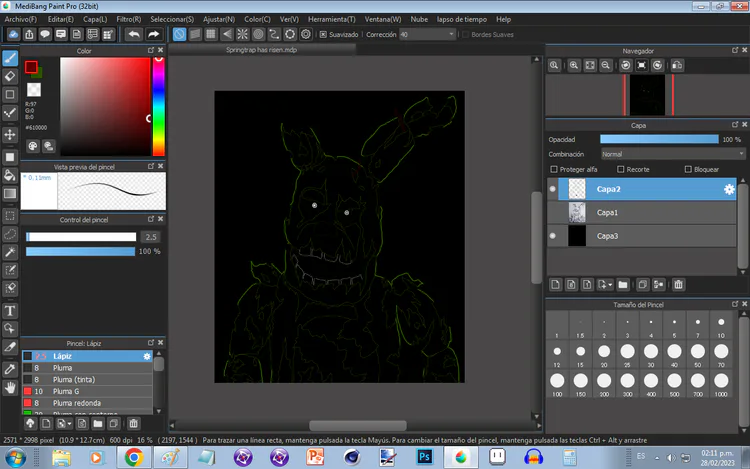Switch to Springtrap has risen.mdp tab
This screenshot has height=469, width=750.
click(261, 49)
